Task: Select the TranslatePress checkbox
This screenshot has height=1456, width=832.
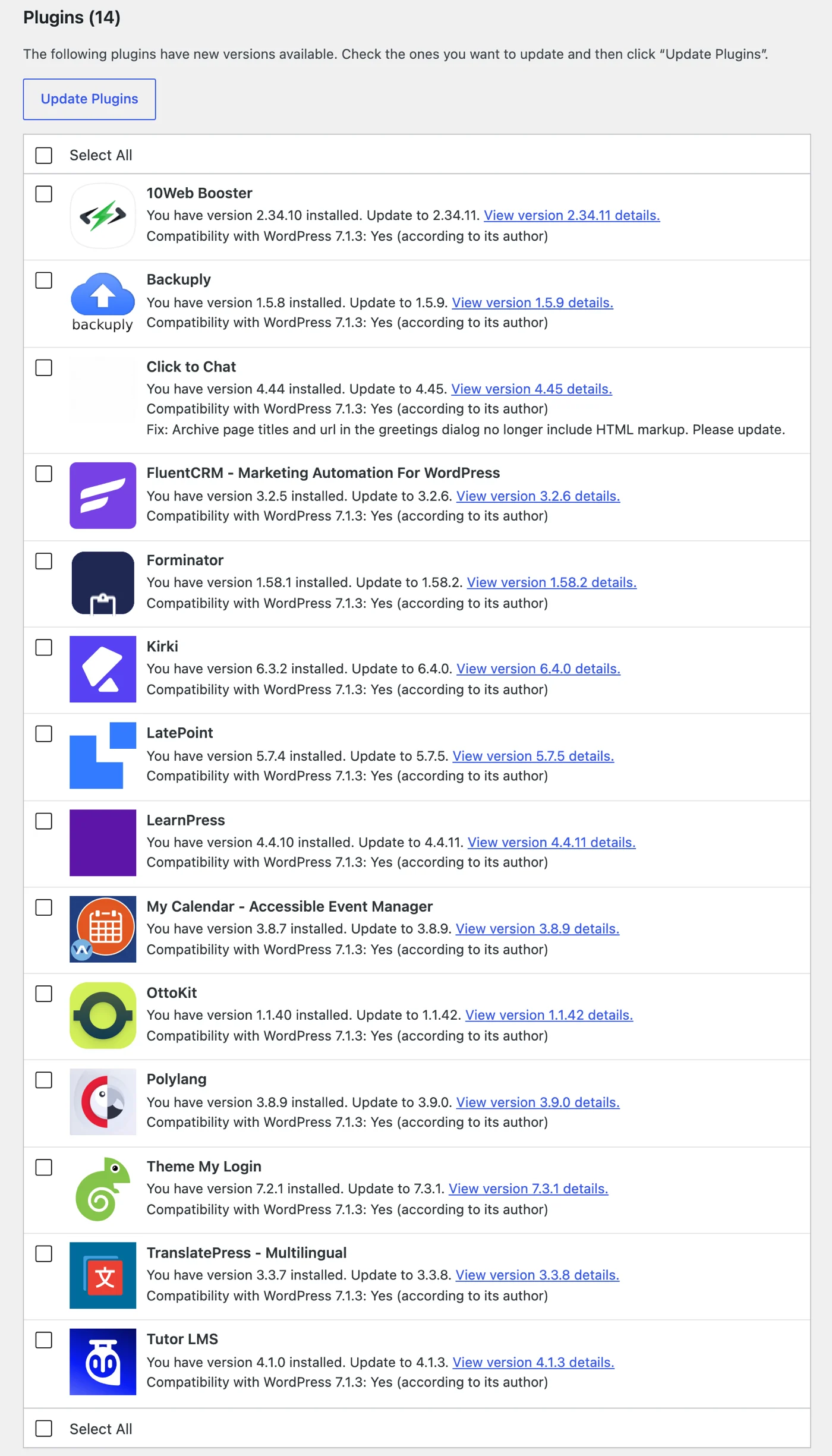Action: [44, 1253]
